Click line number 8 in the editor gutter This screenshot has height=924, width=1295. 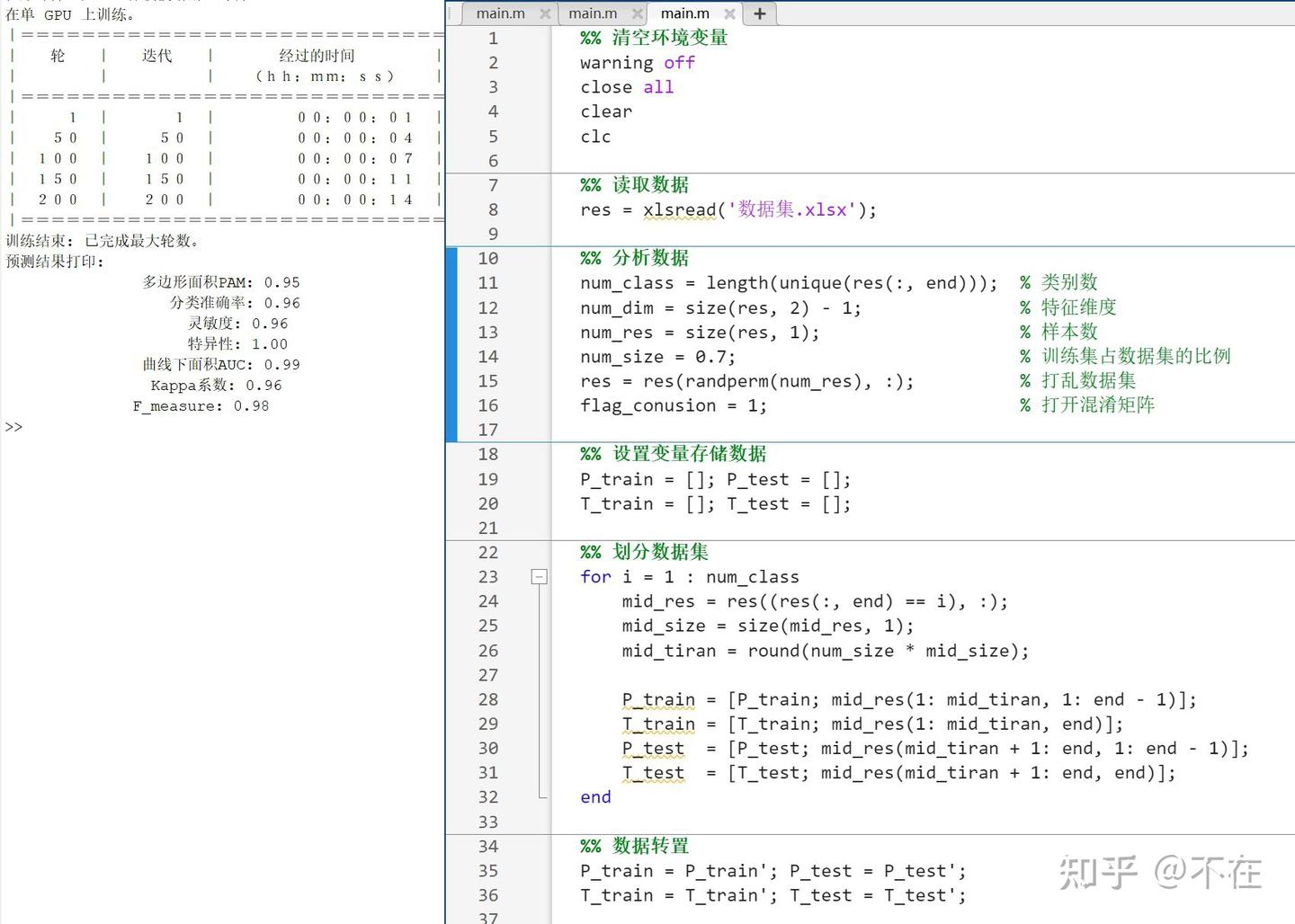pyautogui.click(x=493, y=209)
